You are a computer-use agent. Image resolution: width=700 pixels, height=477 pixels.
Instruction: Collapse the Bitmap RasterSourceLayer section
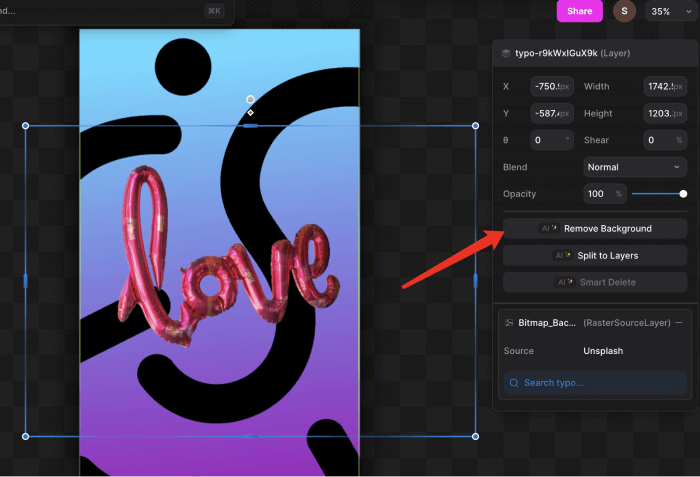tap(679, 323)
